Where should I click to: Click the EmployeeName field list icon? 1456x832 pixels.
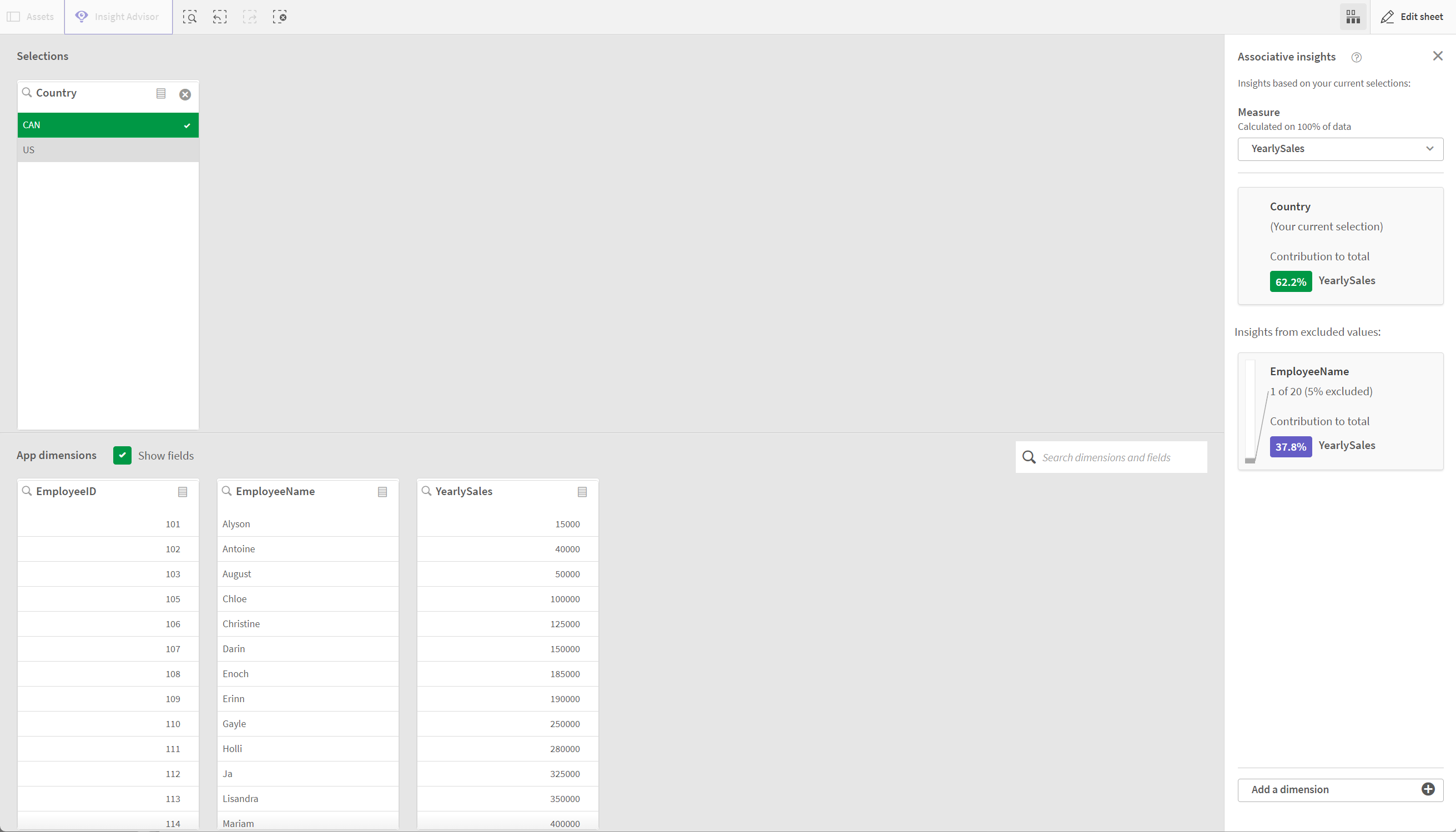[x=383, y=491]
